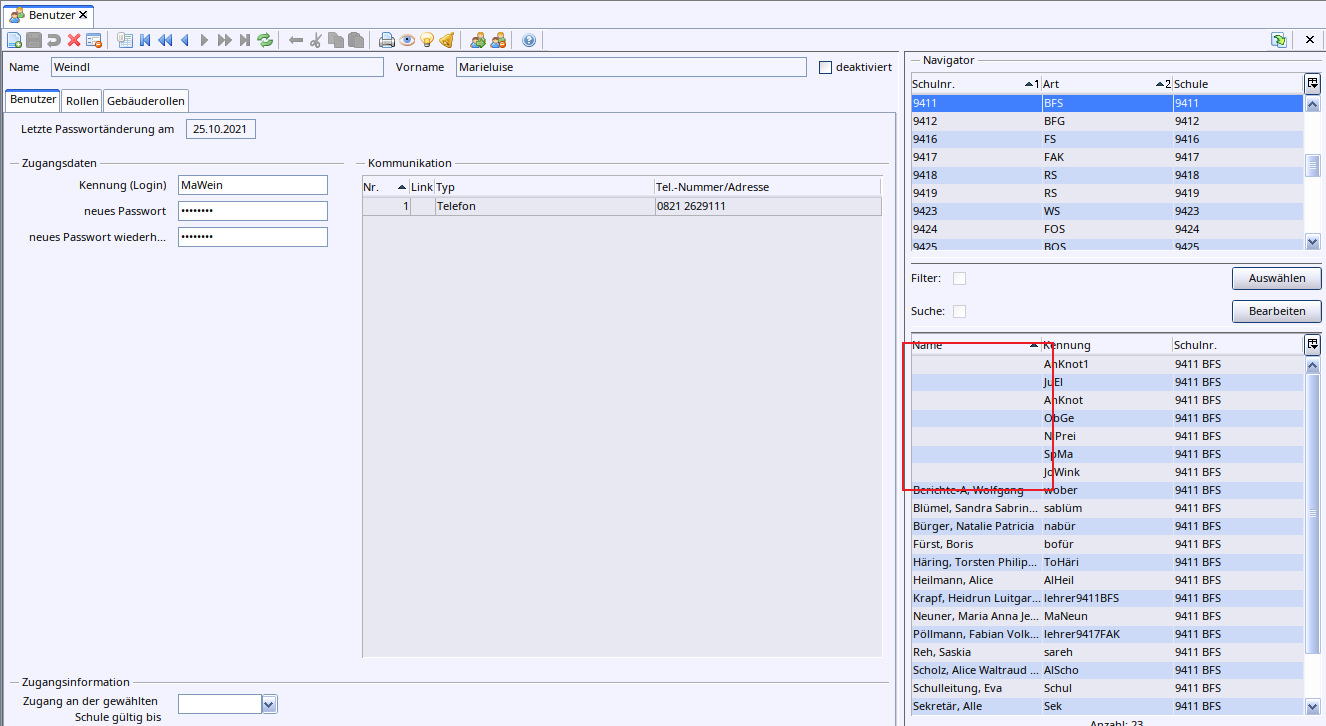
Task: Go to next record arrow
Action: pos(205,40)
